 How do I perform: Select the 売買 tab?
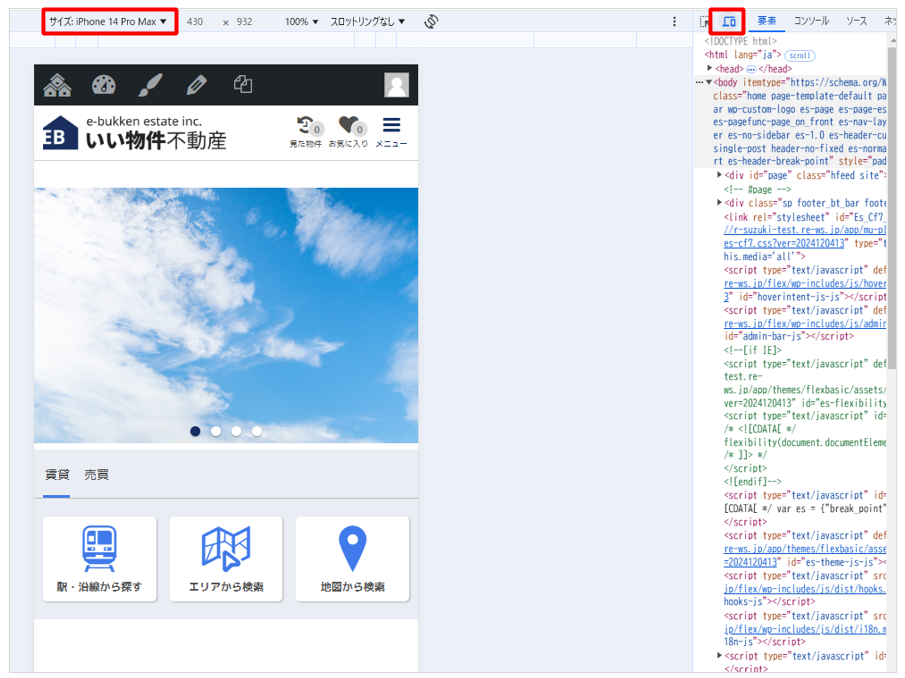[x=96, y=475]
